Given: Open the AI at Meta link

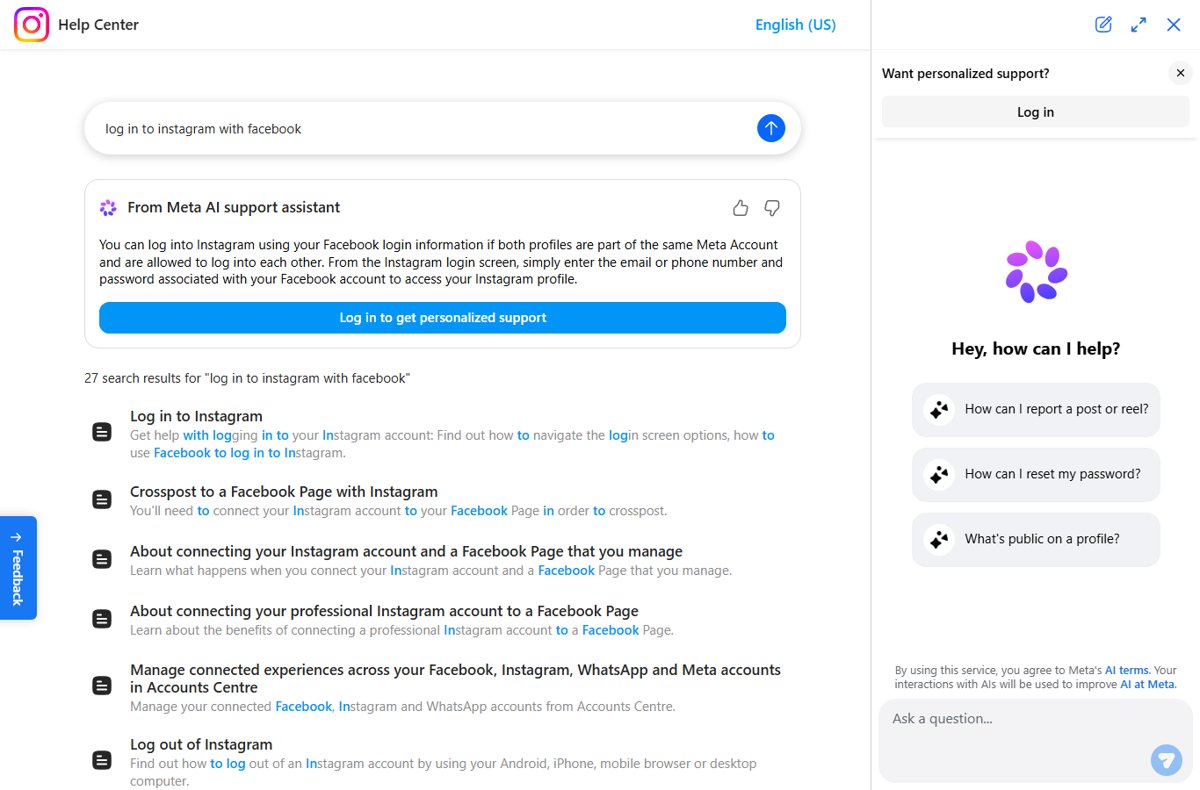Looking at the screenshot, I should (1147, 684).
